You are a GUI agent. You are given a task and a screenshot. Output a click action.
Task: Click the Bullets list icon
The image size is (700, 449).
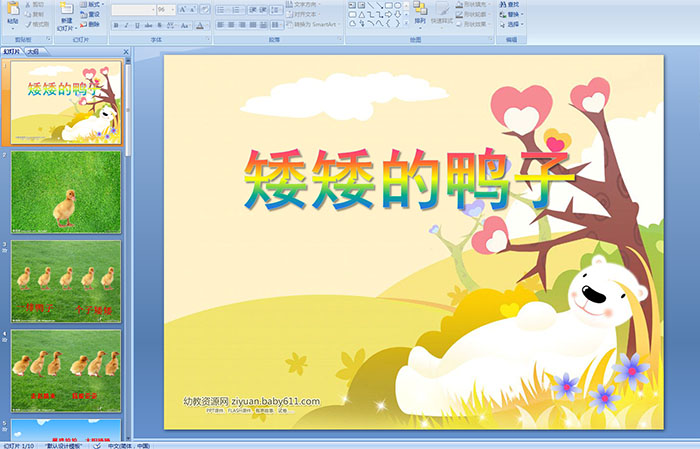click(222, 9)
